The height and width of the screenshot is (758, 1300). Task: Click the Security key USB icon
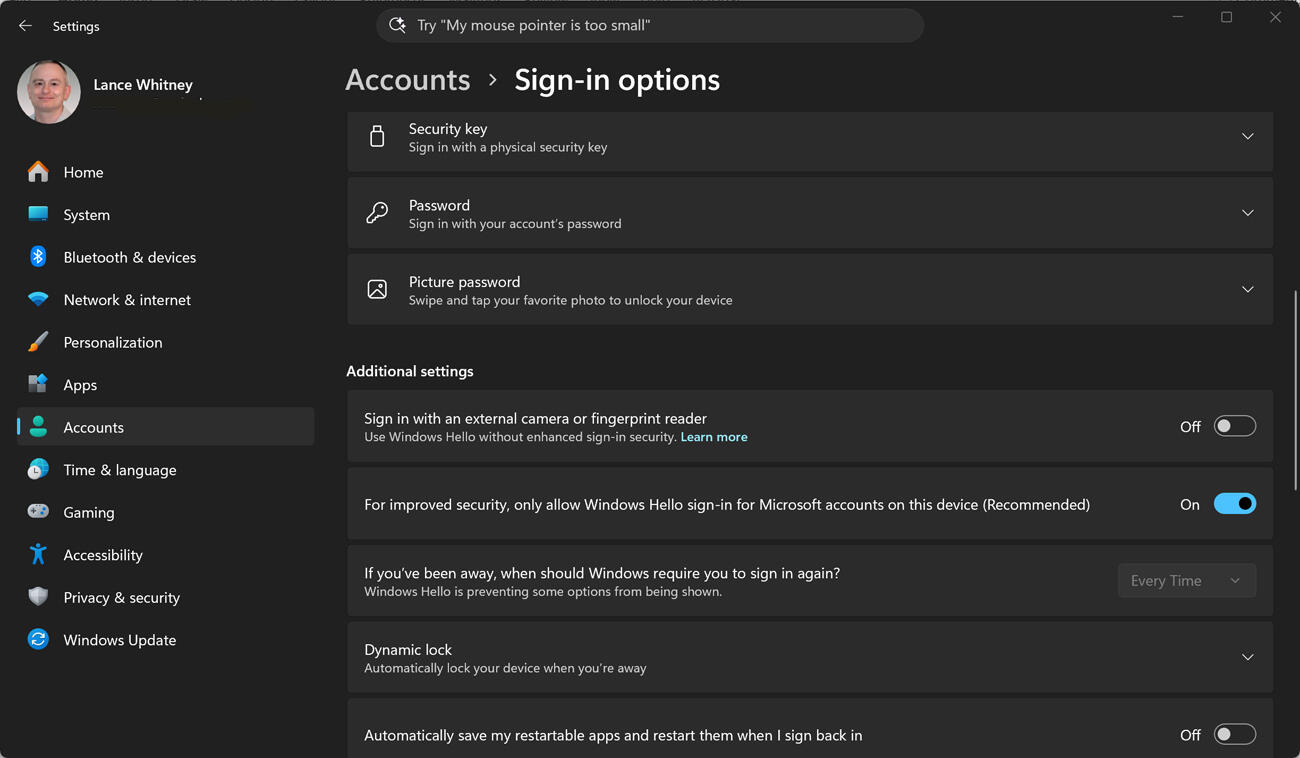coord(377,137)
